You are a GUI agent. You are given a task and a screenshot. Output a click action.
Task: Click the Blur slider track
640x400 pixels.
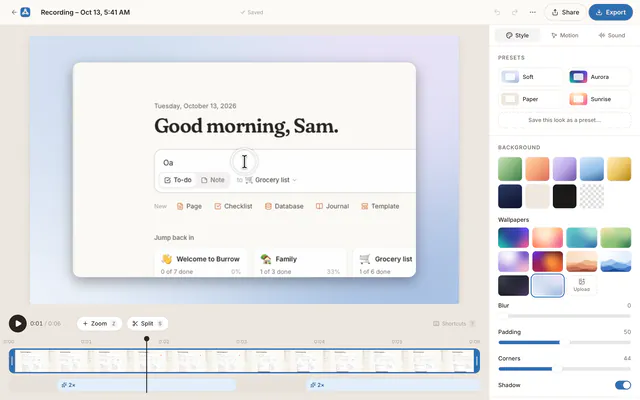pos(564,316)
